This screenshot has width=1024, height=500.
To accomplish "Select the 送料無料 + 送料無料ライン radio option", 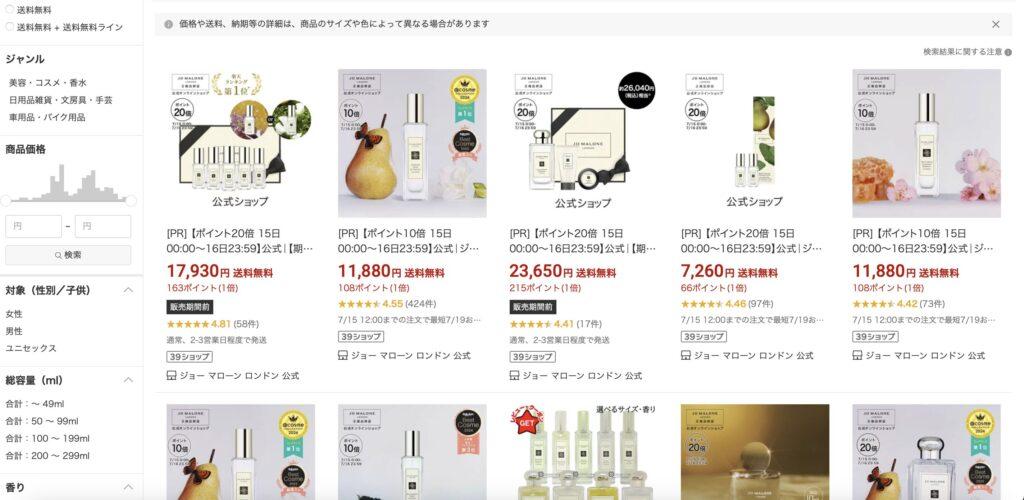I will tap(10, 27).
